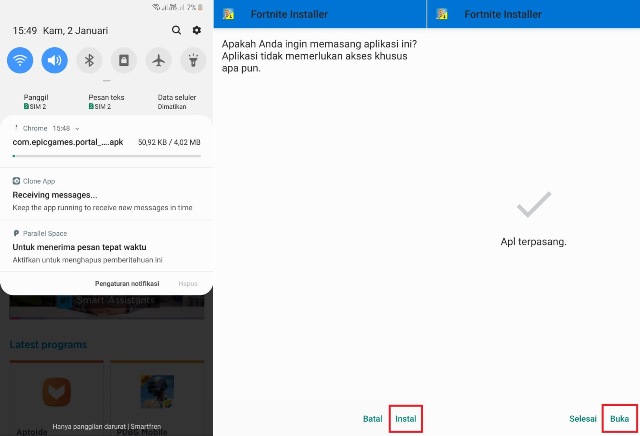
Task: Toggle the Bluetooth quick setting
Action: (x=89, y=60)
